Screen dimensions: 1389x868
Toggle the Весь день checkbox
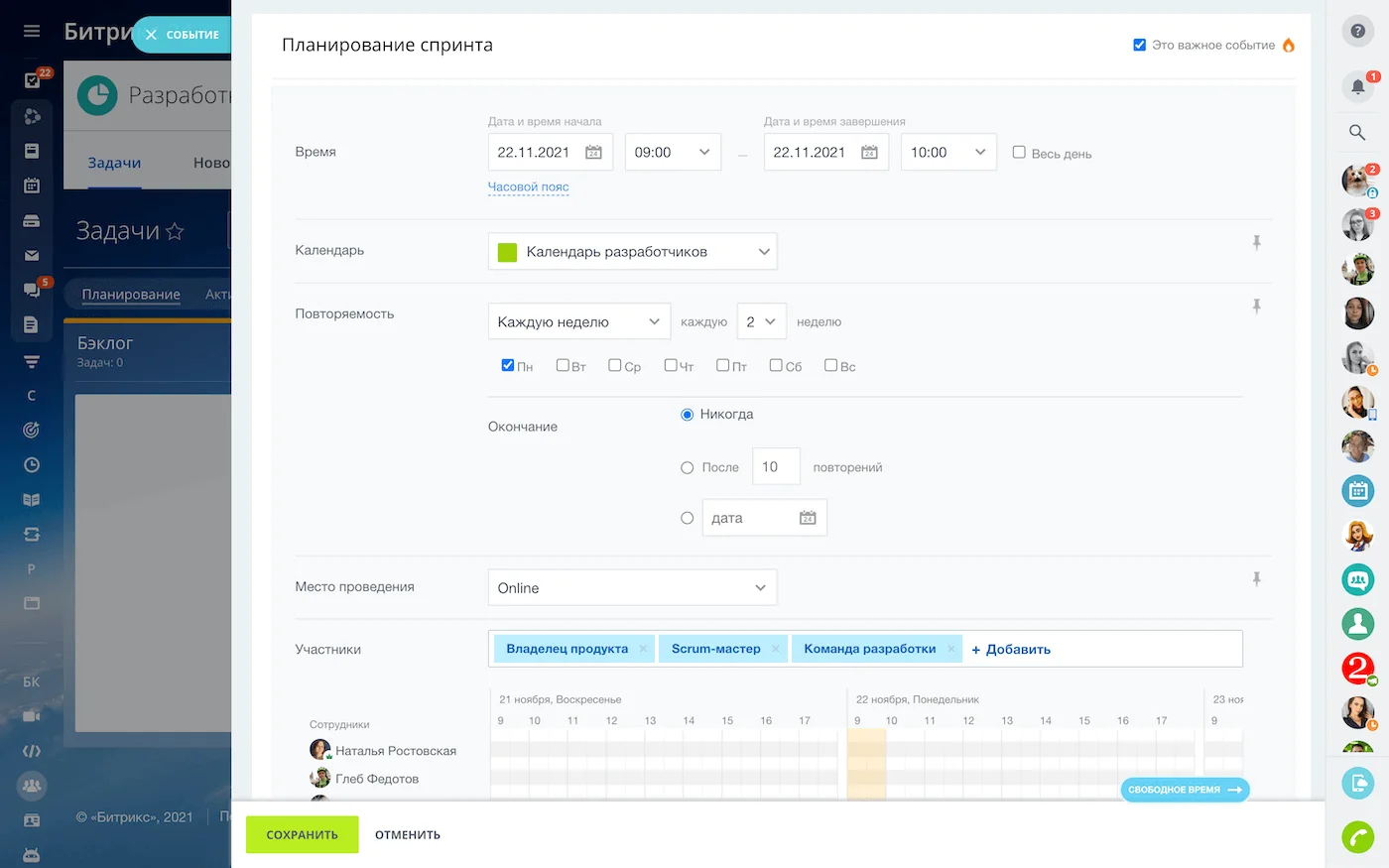pyautogui.click(x=1019, y=153)
